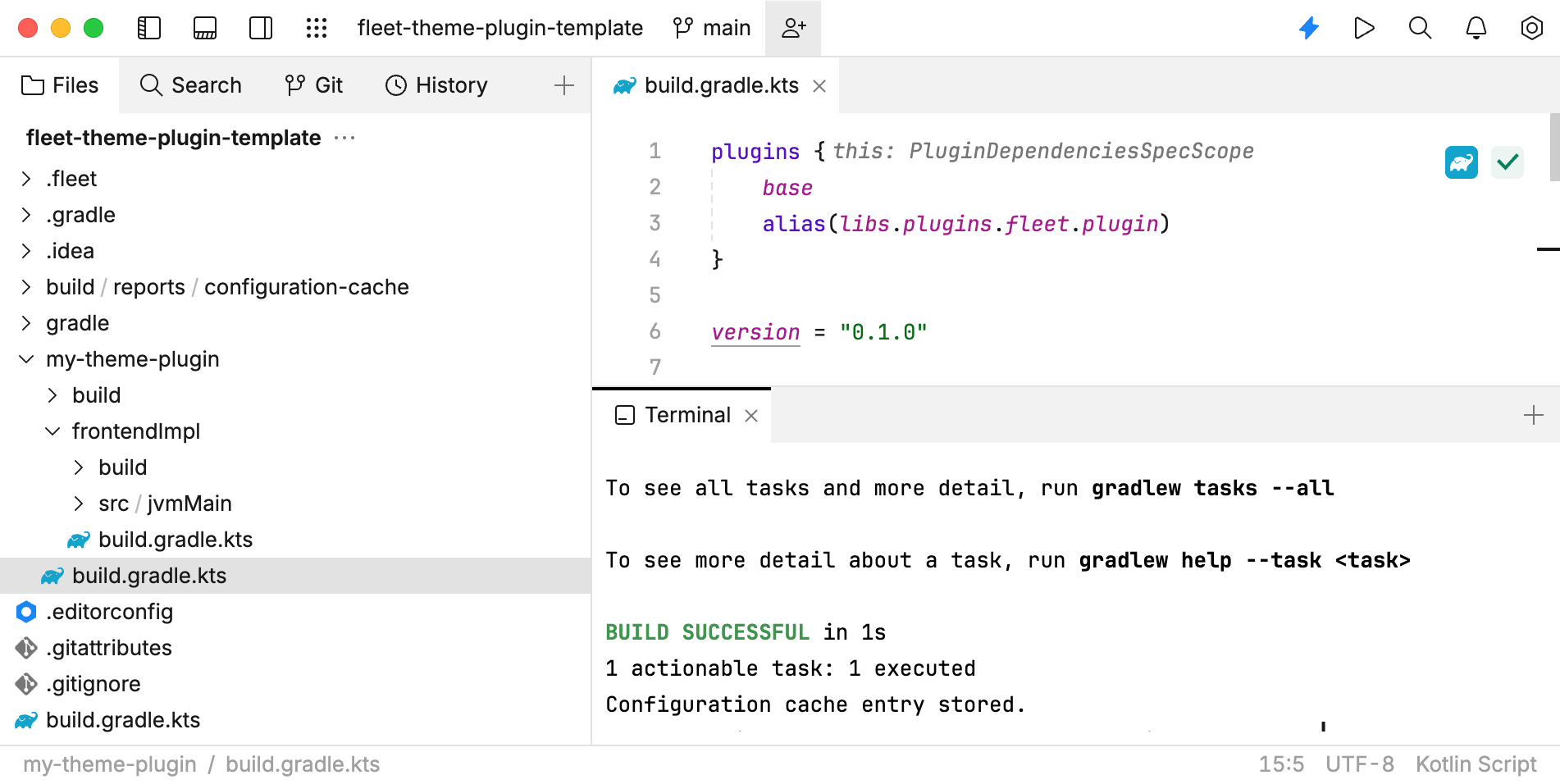The width and height of the screenshot is (1560, 784).
Task: Expand the .fleet folder
Action: (x=25, y=178)
